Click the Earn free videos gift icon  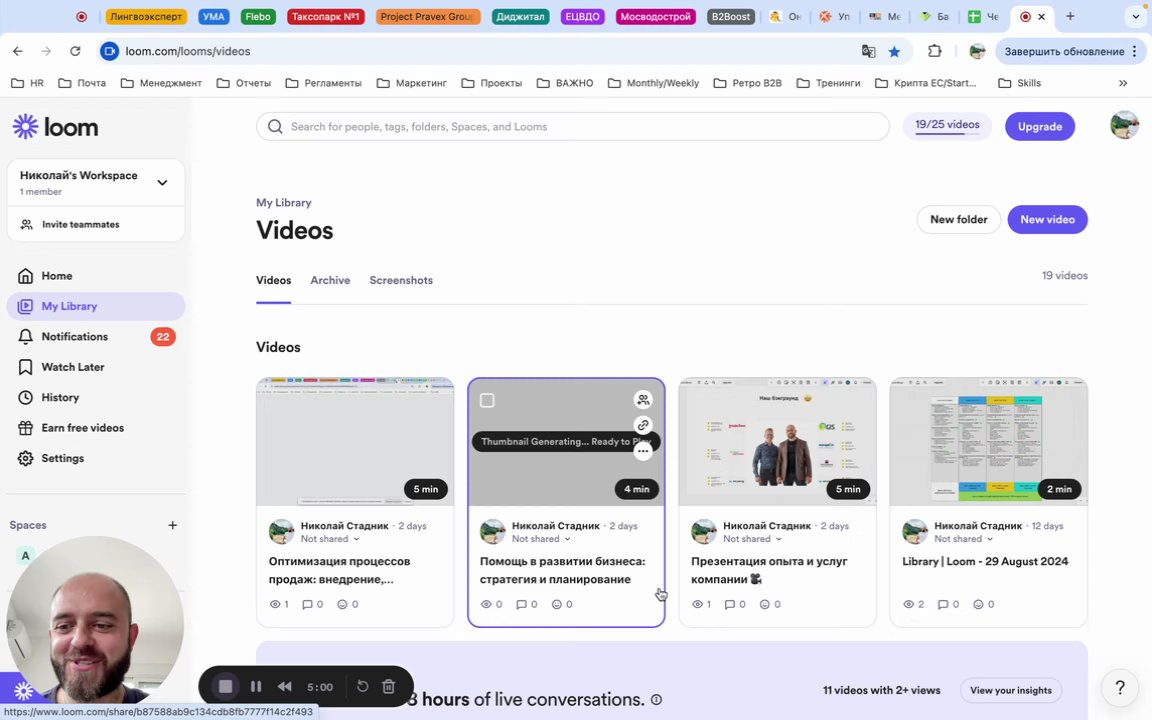click(x=26, y=428)
